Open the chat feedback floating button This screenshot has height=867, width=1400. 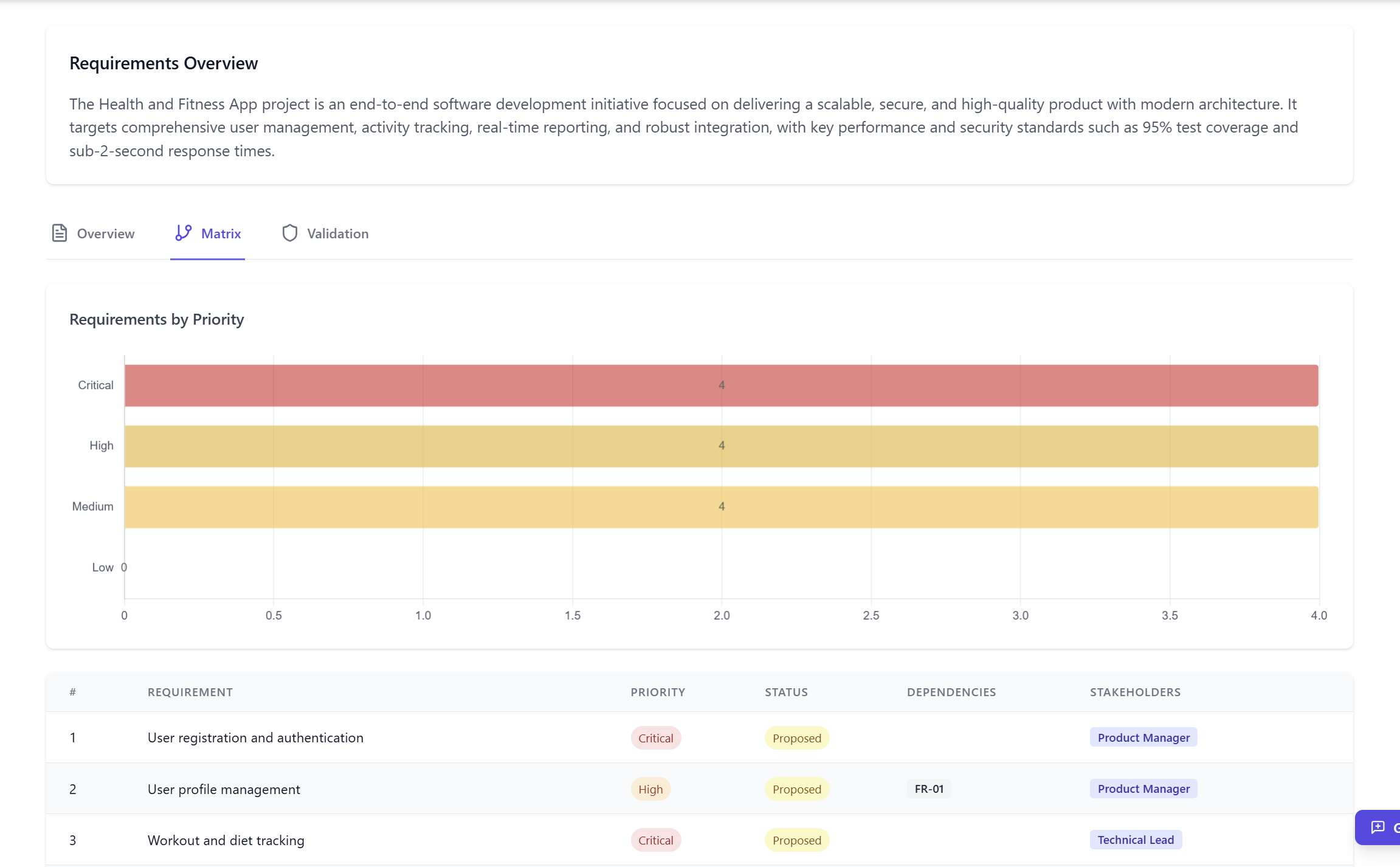point(1378,827)
